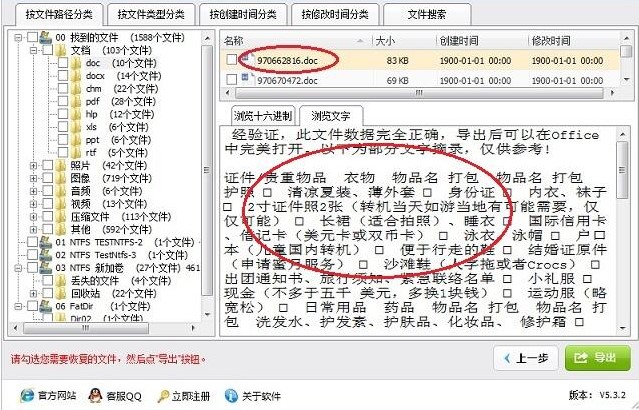The width and height of the screenshot is (639, 410).
Task: Click the 970670472.doc file icon
Action: tap(247, 78)
